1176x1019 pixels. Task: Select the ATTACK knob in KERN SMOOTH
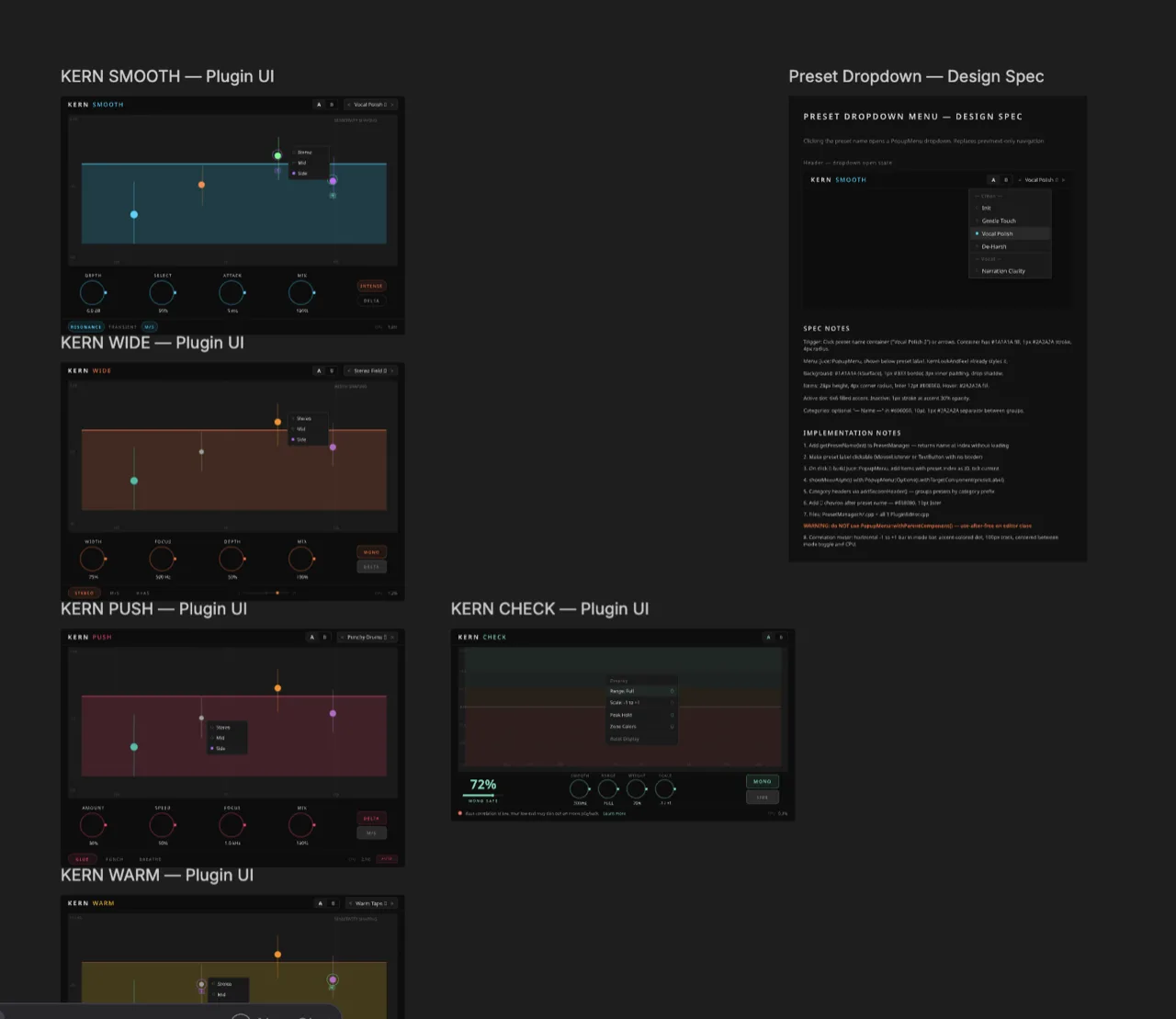tap(232, 294)
